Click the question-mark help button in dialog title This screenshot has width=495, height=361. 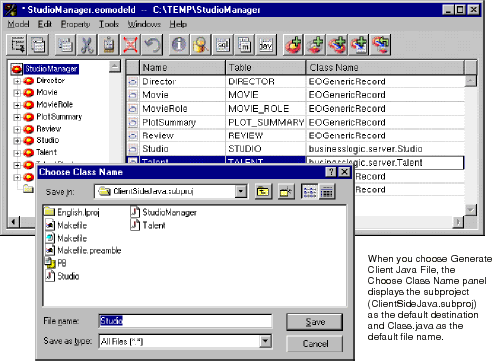click(331, 172)
